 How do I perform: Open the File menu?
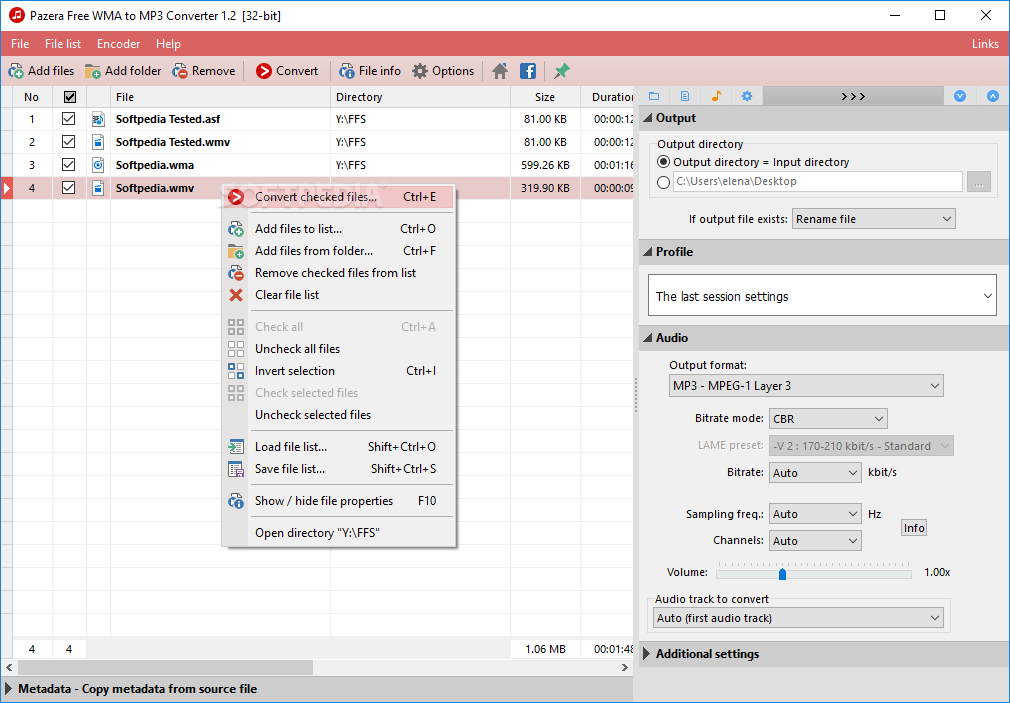click(20, 44)
